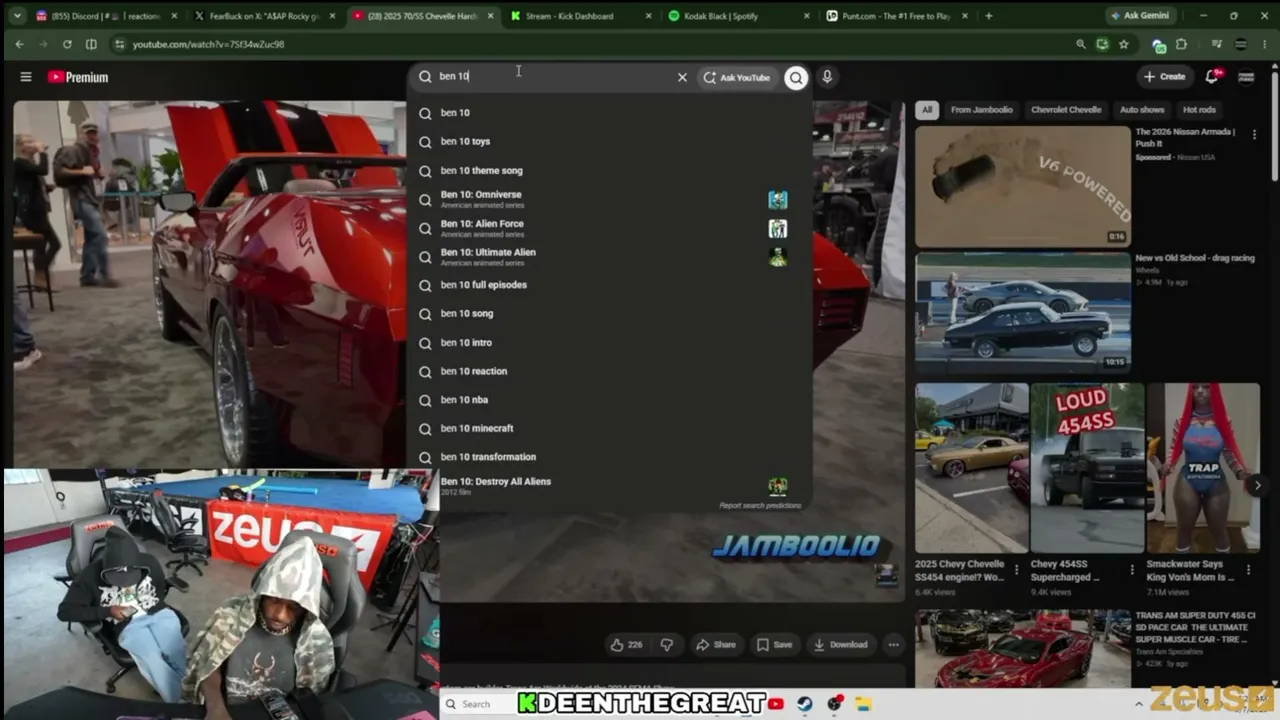Select the 'ben 10 reaction' suggestion
Viewport: 1280px width, 720px height.
pos(610,371)
